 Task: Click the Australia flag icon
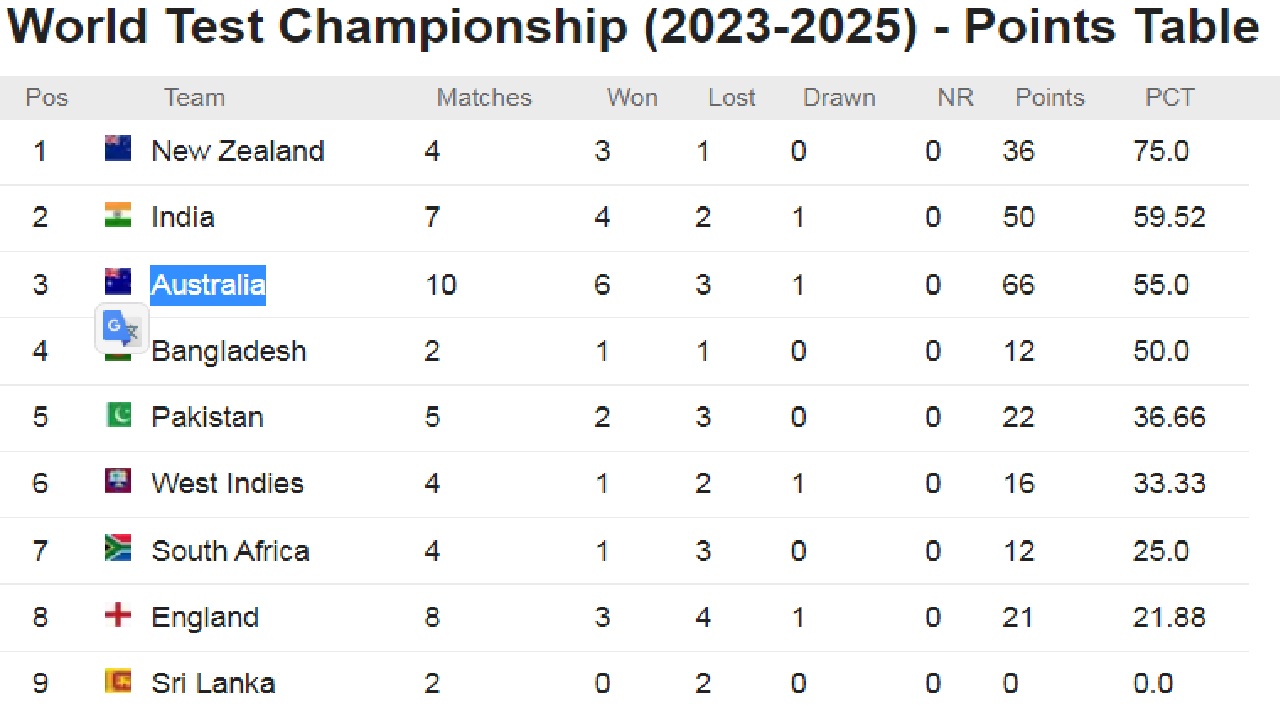coord(118,281)
